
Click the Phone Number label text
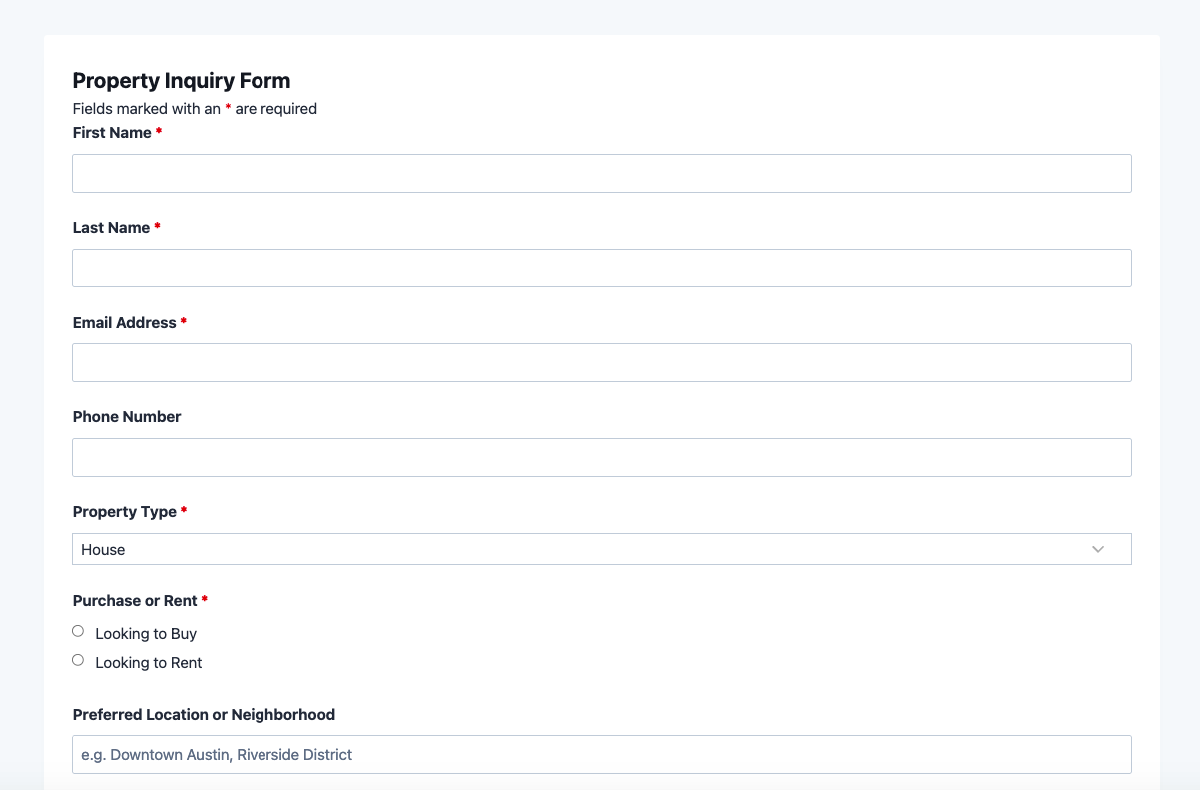click(127, 417)
